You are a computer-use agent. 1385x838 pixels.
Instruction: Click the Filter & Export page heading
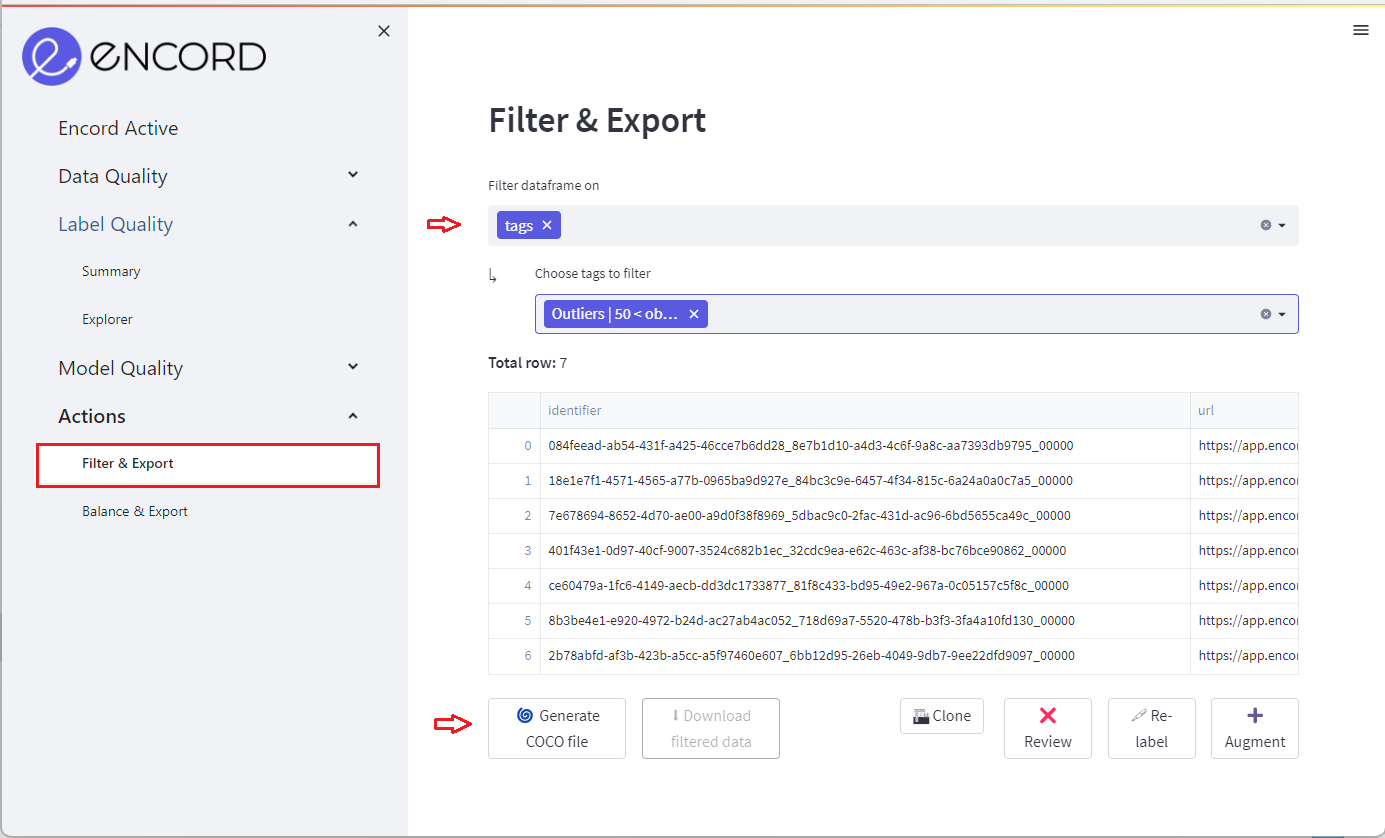click(x=597, y=120)
